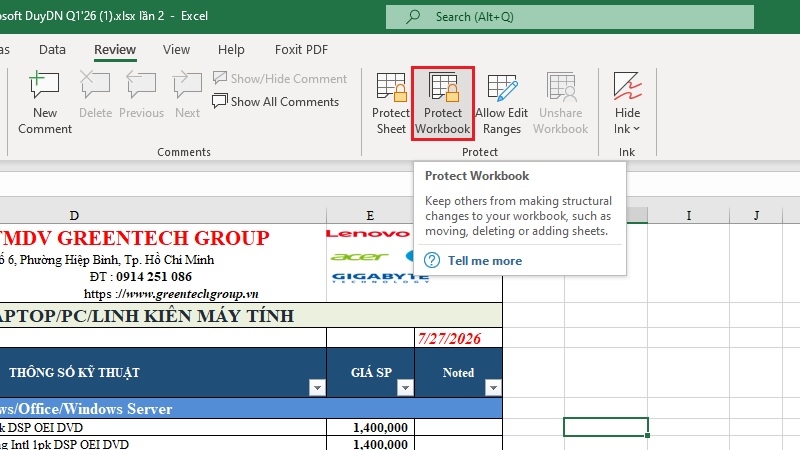Select the Review tab
Screen dimensions: 800x450
[115, 49]
